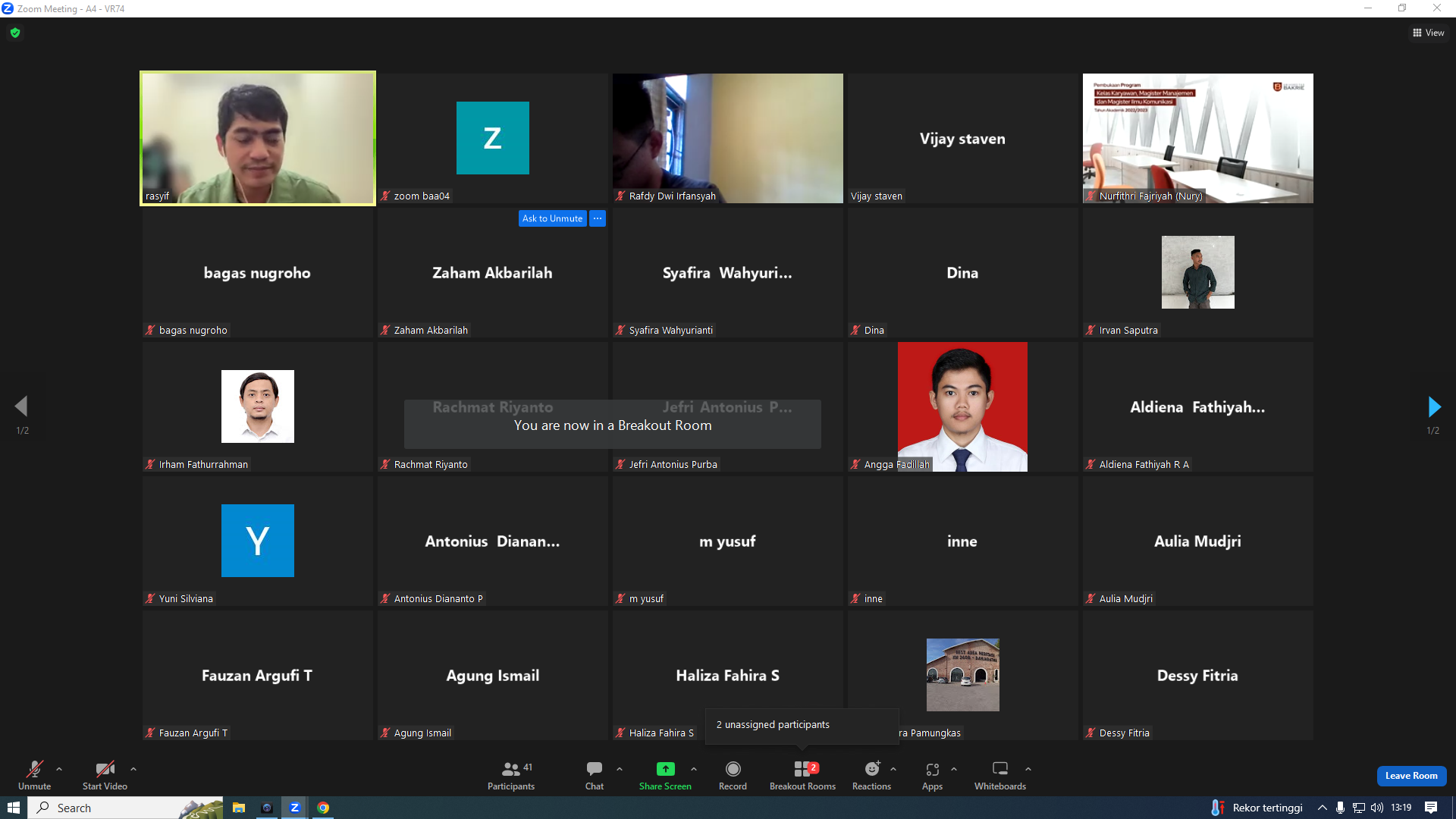
Task: Open the View layout menu
Action: pos(1429,33)
